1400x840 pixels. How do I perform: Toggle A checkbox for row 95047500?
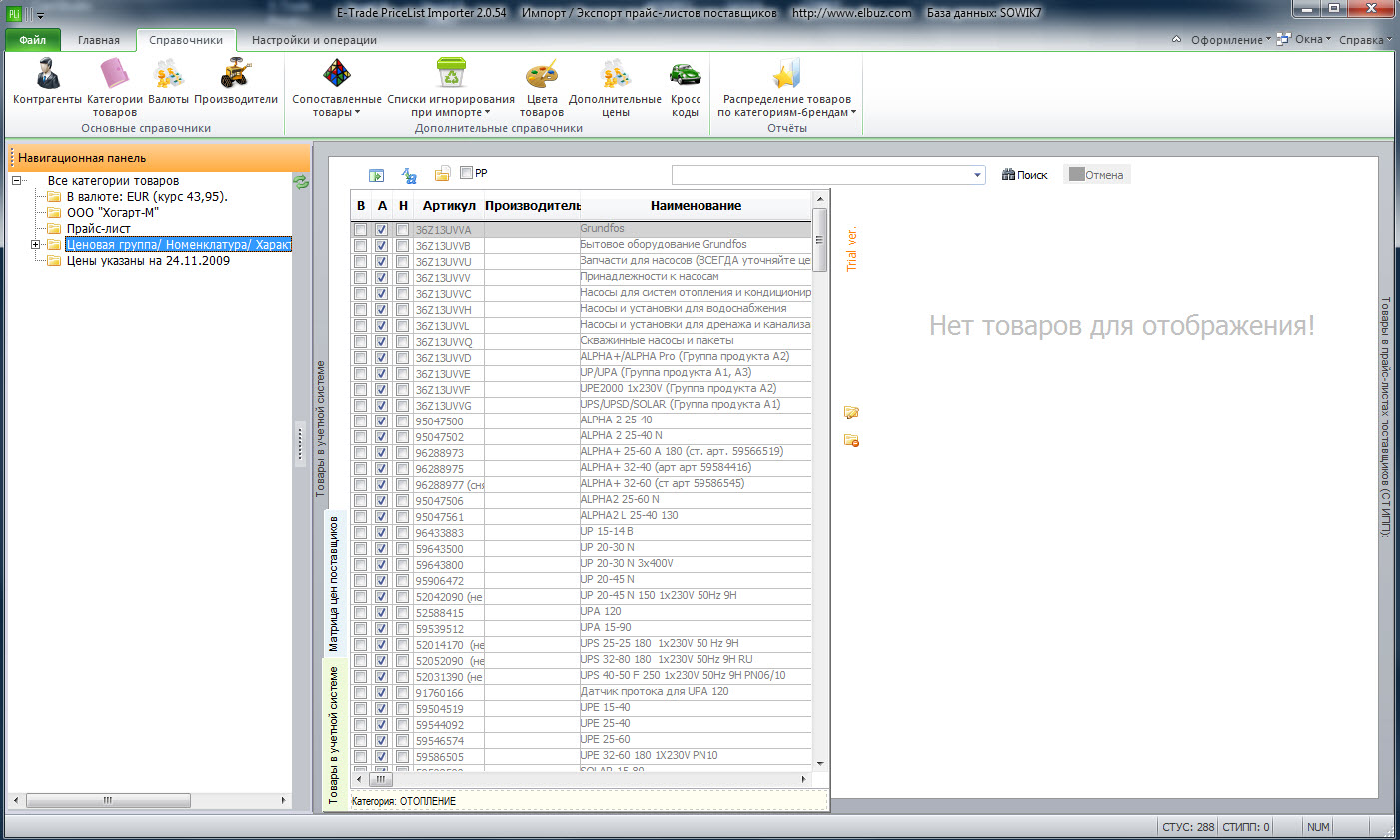click(x=381, y=421)
